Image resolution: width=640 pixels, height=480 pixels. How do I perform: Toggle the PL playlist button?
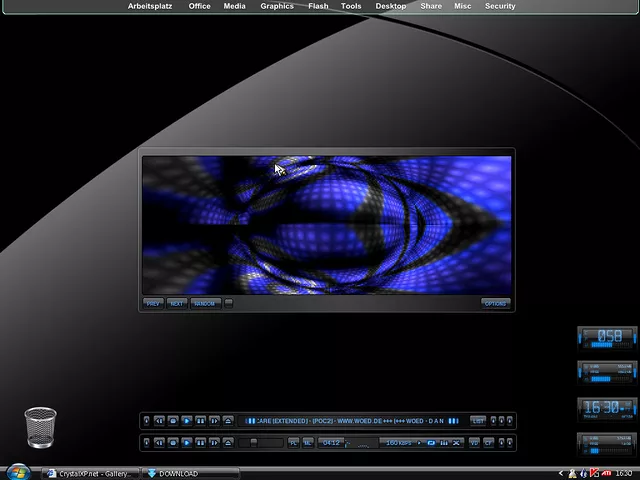(294, 442)
